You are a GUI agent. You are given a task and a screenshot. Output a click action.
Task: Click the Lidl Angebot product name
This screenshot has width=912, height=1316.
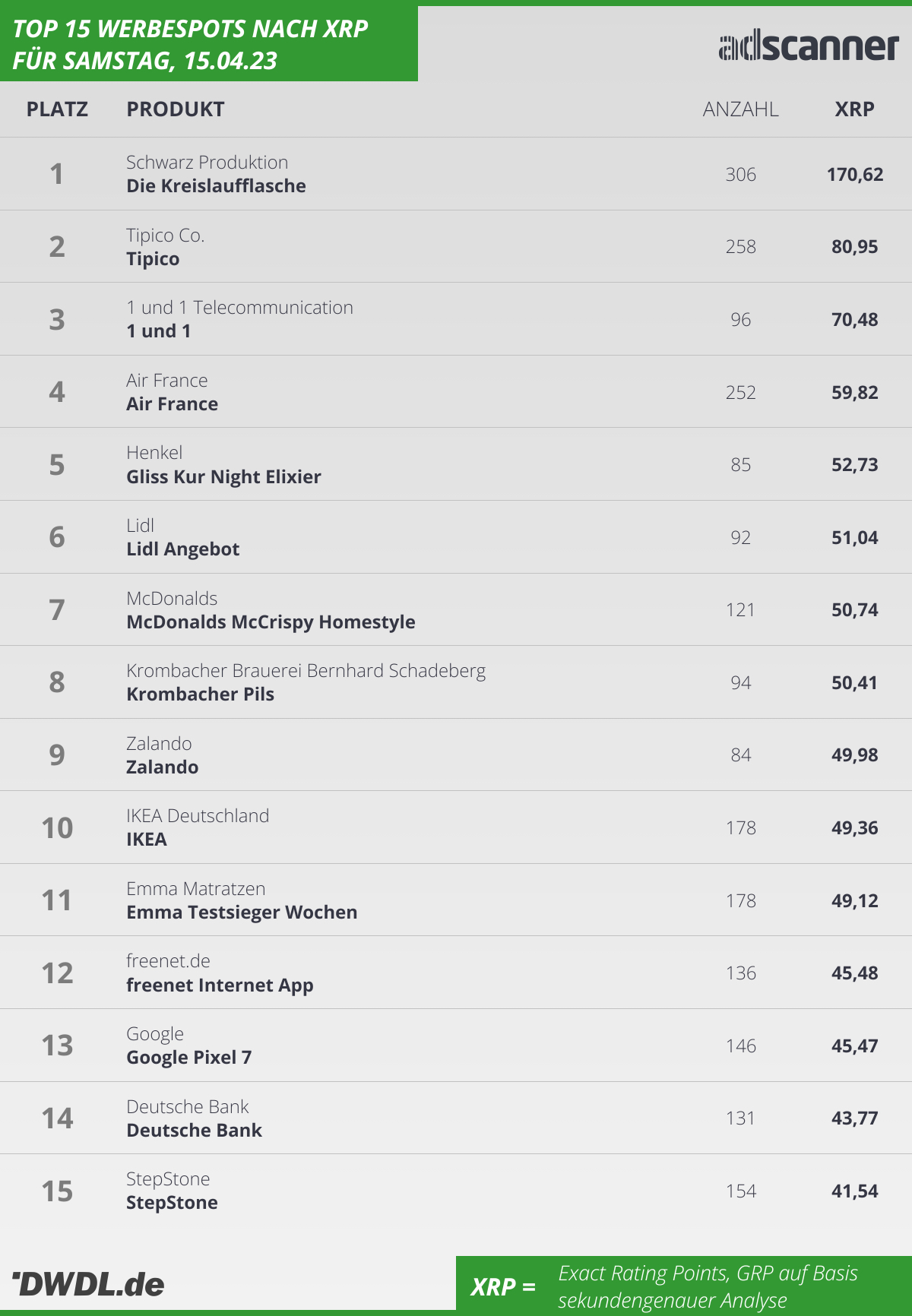pyautogui.click(x=182, y=549)
